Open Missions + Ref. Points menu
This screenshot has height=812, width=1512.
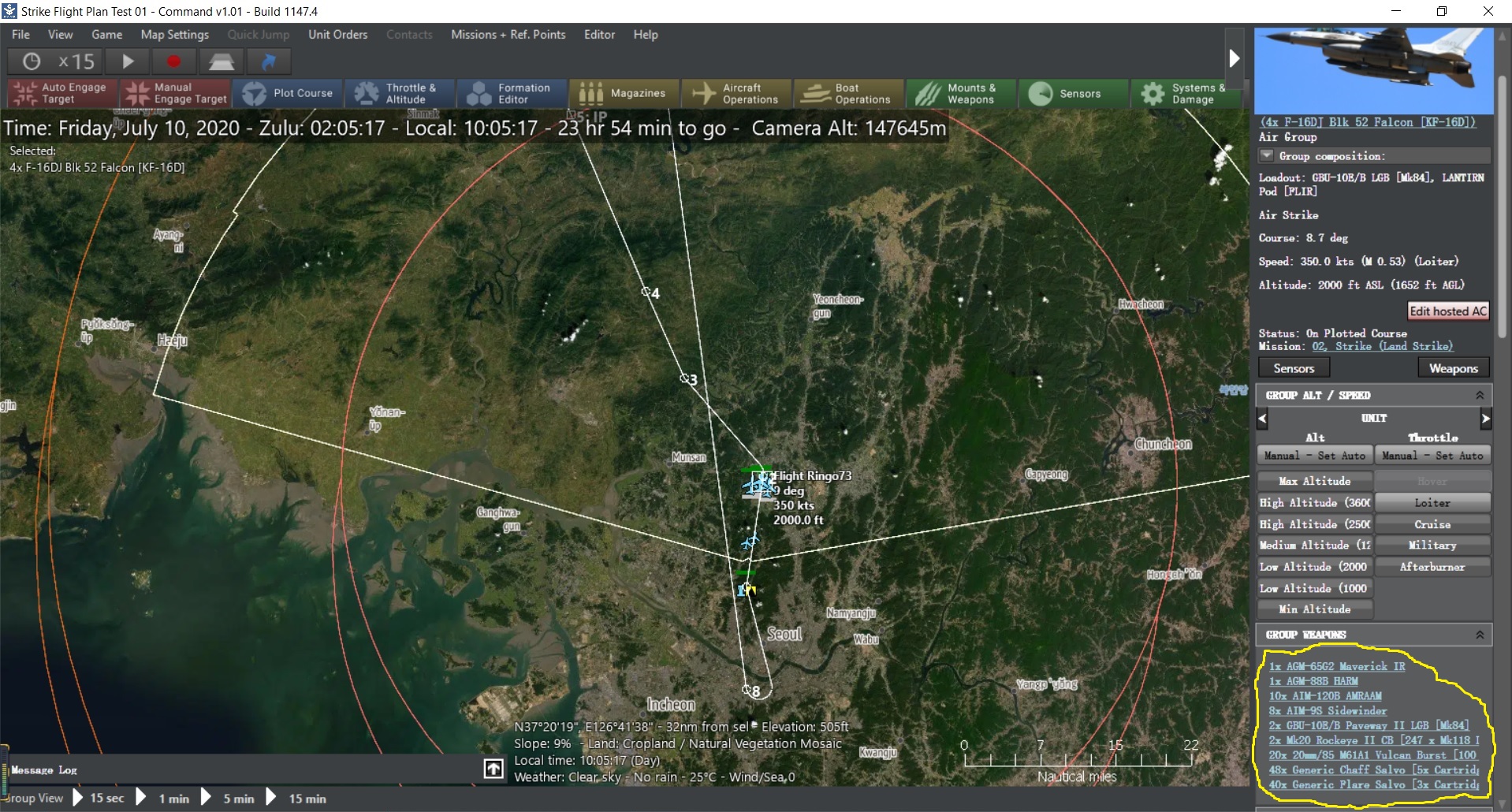(x=508, y=35)
